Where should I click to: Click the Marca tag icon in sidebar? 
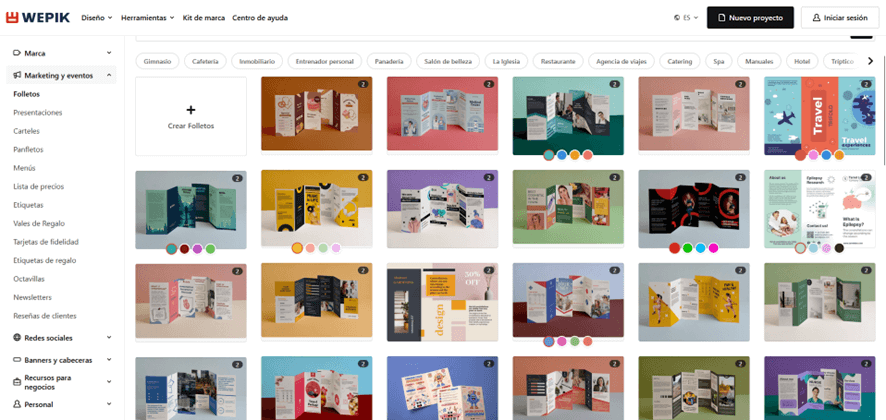pos(17,53)
